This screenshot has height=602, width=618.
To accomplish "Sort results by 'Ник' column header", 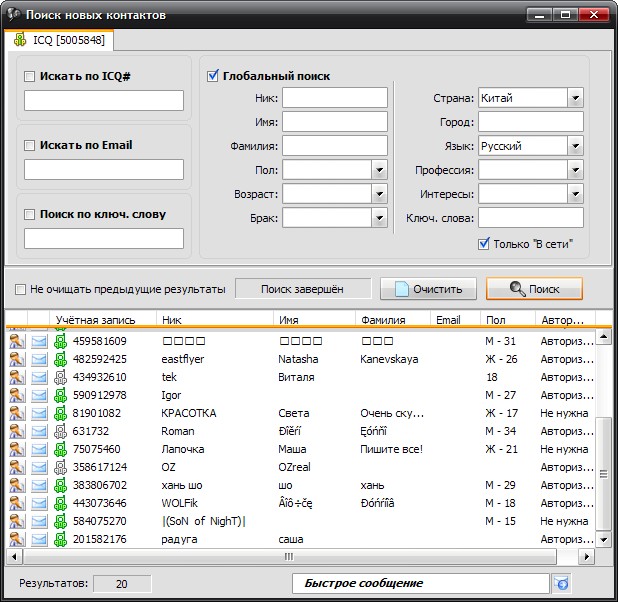I will pos(215,320).
